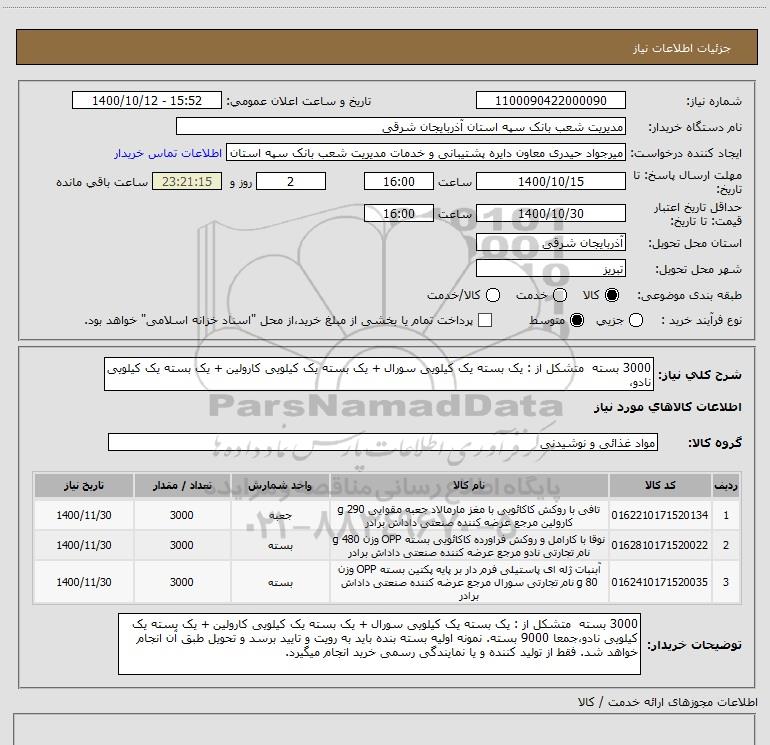Click the کد کالا column header

pyautogui.click(x=660, y=486)
